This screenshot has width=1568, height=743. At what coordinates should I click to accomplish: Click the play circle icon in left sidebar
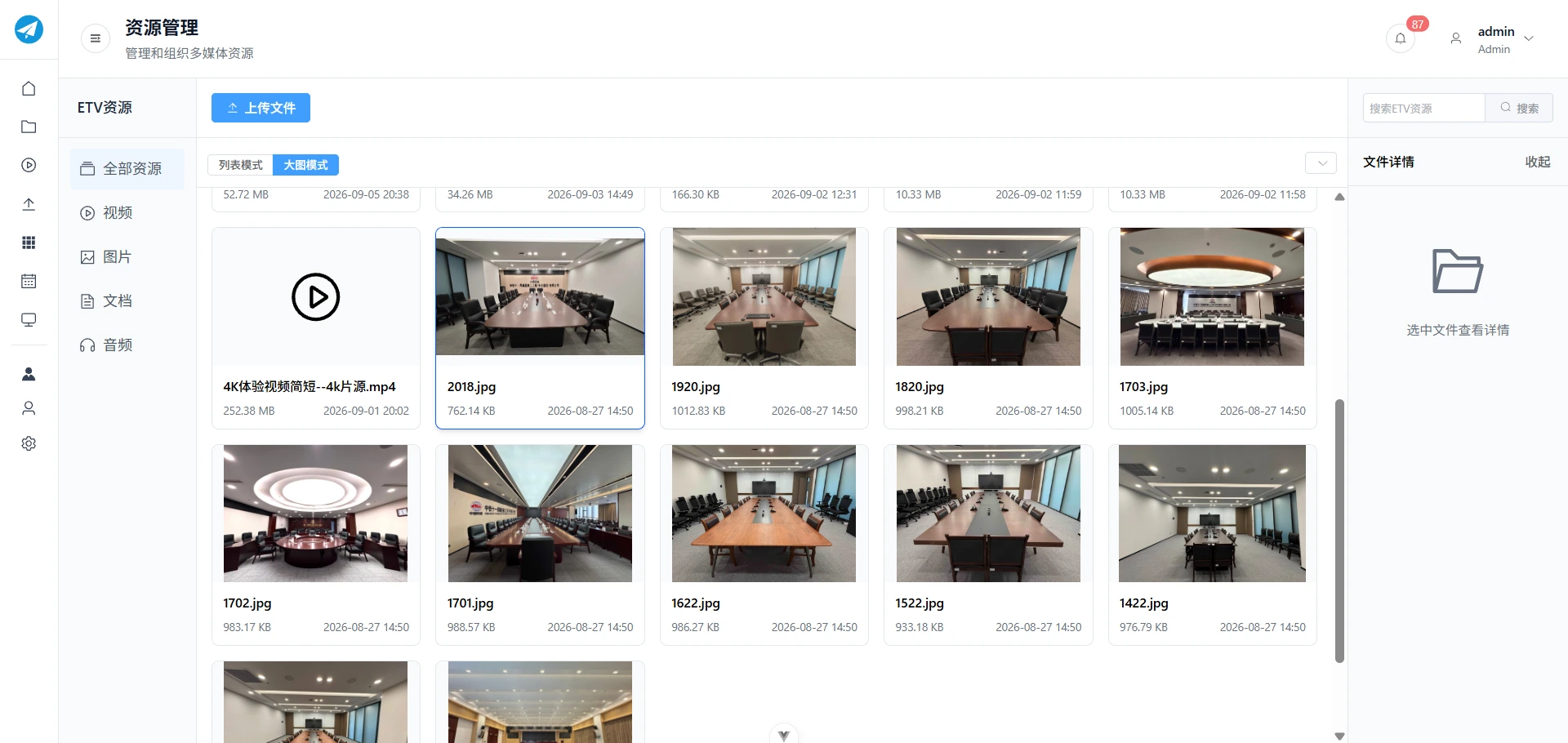[29, 165]
